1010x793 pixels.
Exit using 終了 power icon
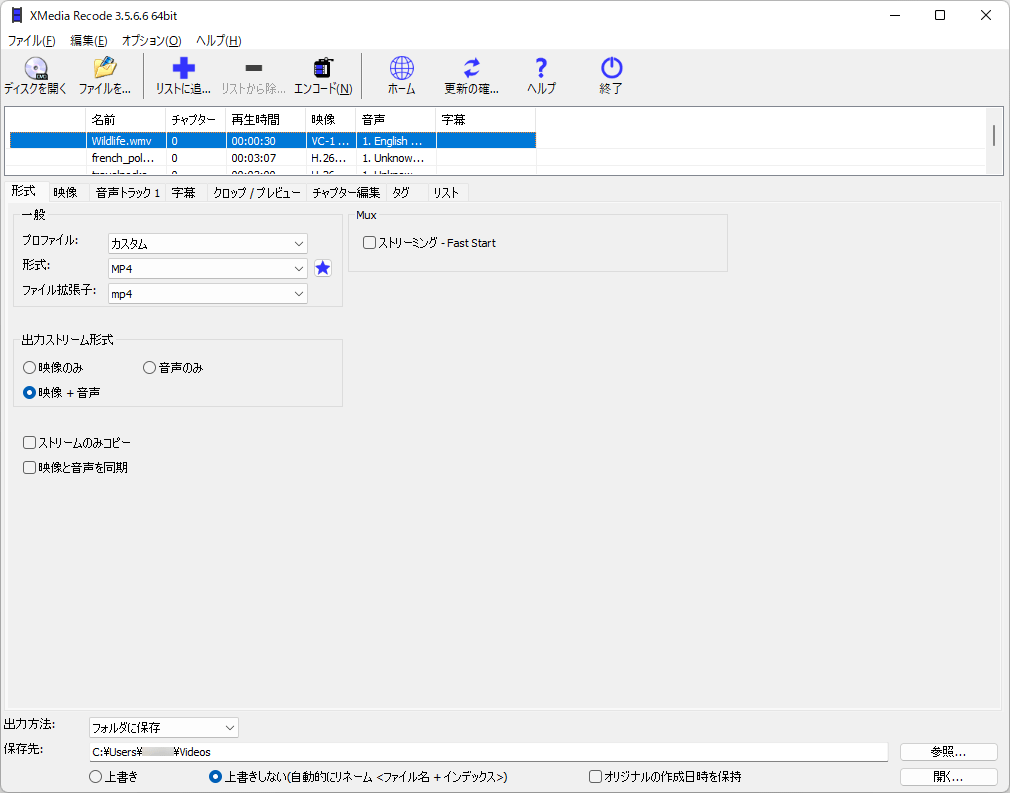click(x=611, y=76)
